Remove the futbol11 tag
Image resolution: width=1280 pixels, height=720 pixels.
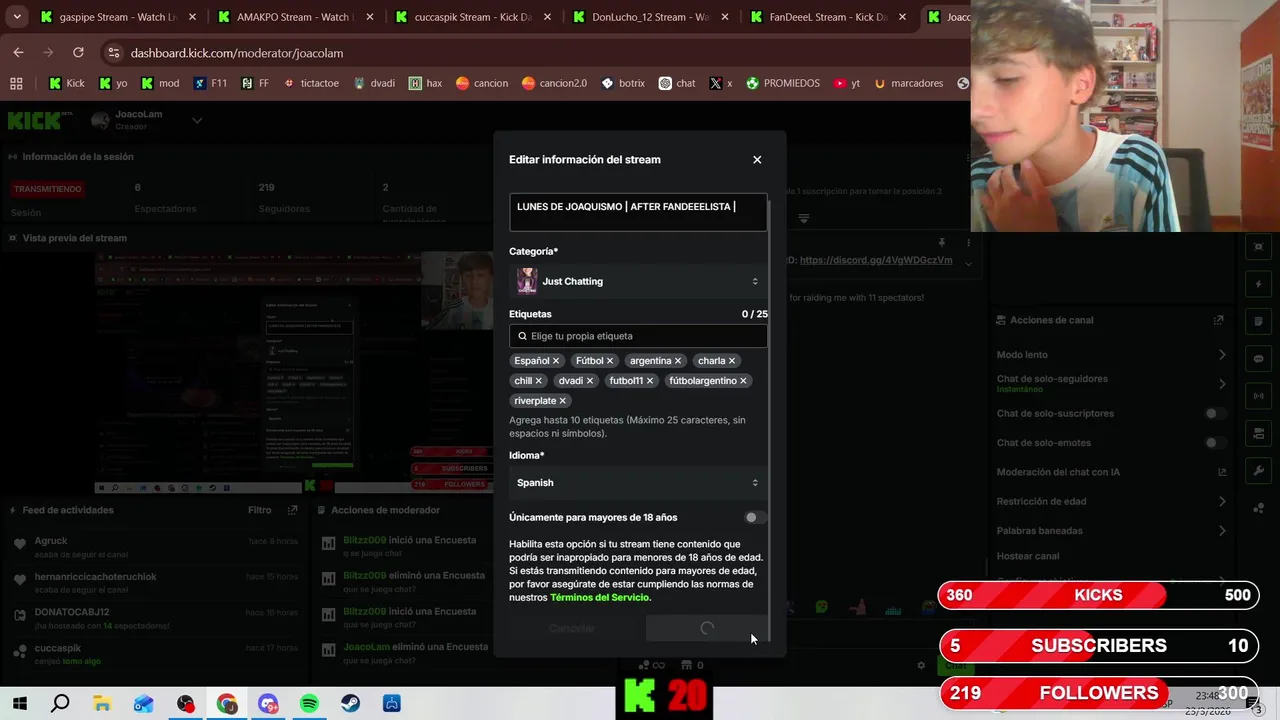pyautogui.click(x=650, y=381)
